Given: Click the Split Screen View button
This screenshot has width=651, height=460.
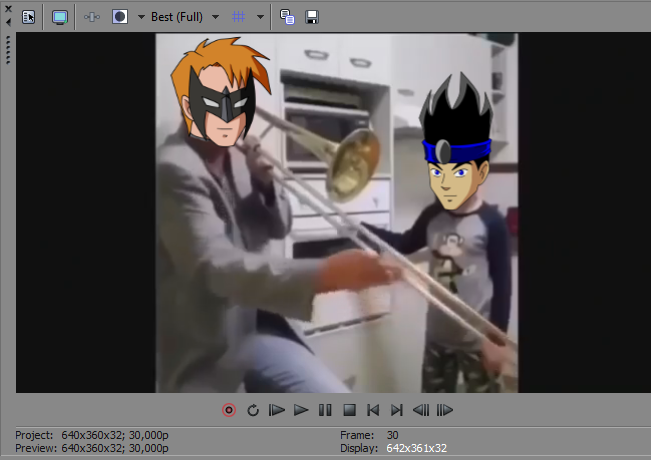Looking at the screenshot, I should [x=120, y=17].
